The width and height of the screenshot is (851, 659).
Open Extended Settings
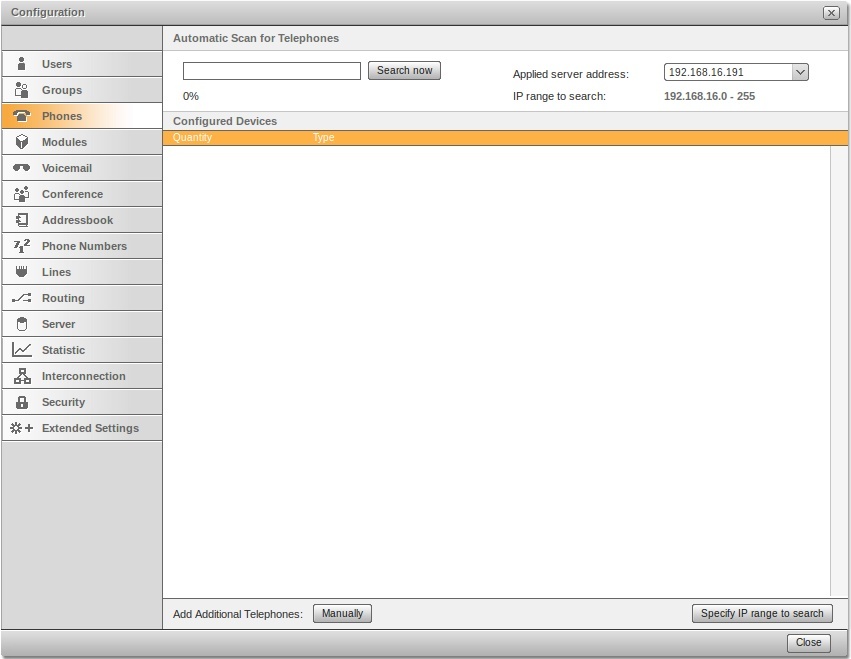click(82, 428)
